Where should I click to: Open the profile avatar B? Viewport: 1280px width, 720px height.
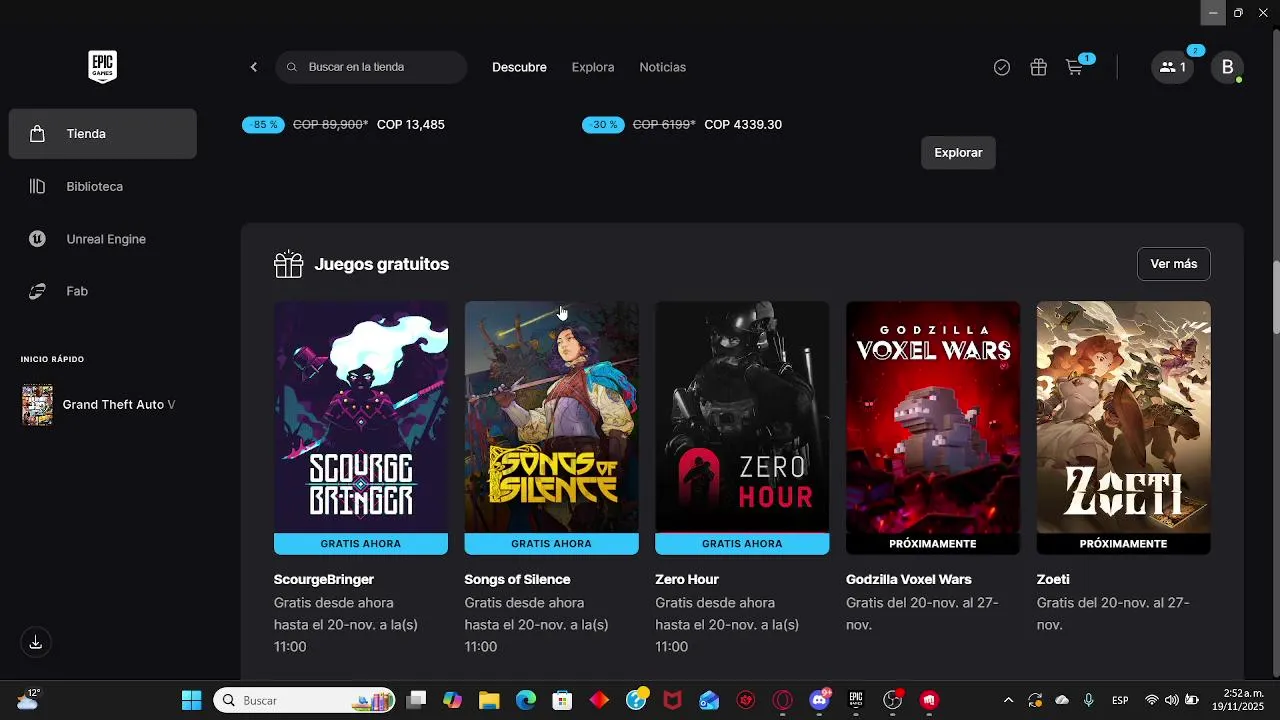1227,67
